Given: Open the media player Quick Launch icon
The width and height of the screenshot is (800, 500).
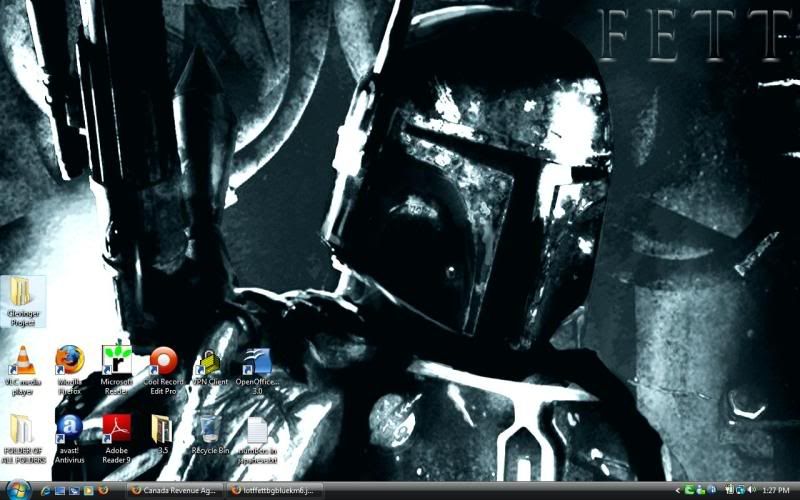Looking at the screenshot, I should click(x=88, y=491).
